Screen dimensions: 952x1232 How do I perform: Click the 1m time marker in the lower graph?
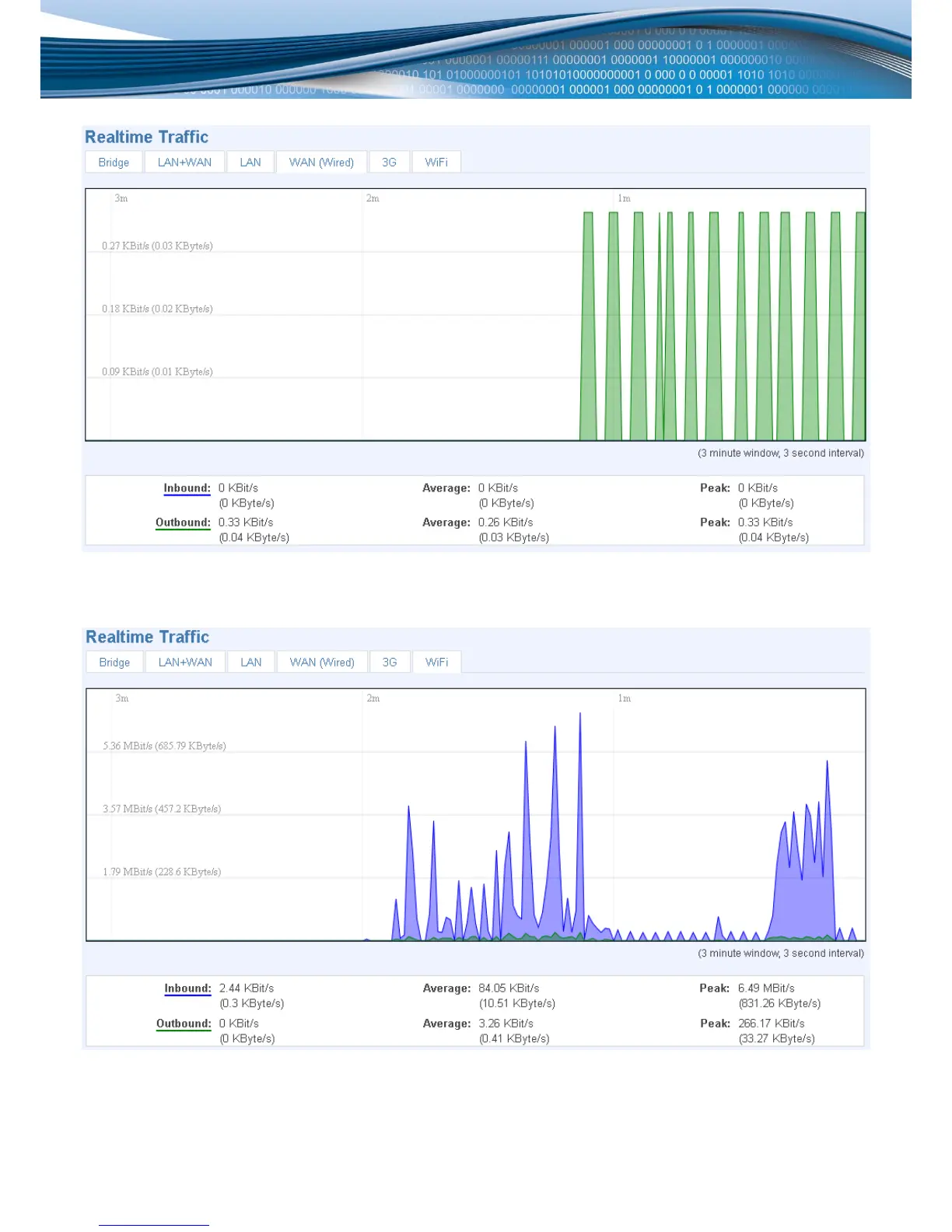pyautogui.click(x=625, y=698)
